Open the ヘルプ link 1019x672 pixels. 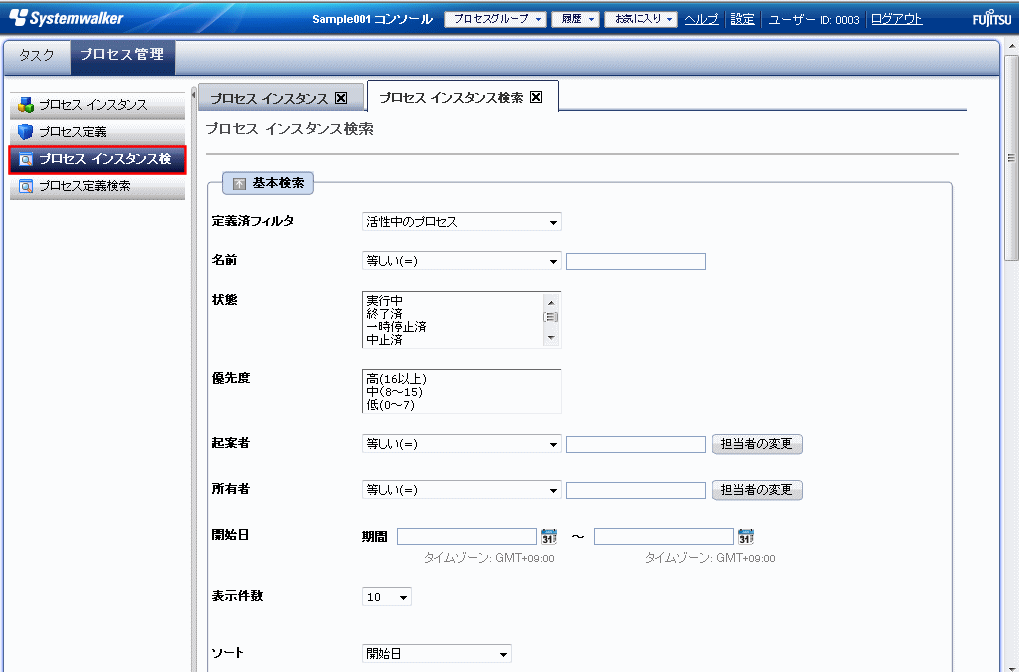tap(701, 19)
